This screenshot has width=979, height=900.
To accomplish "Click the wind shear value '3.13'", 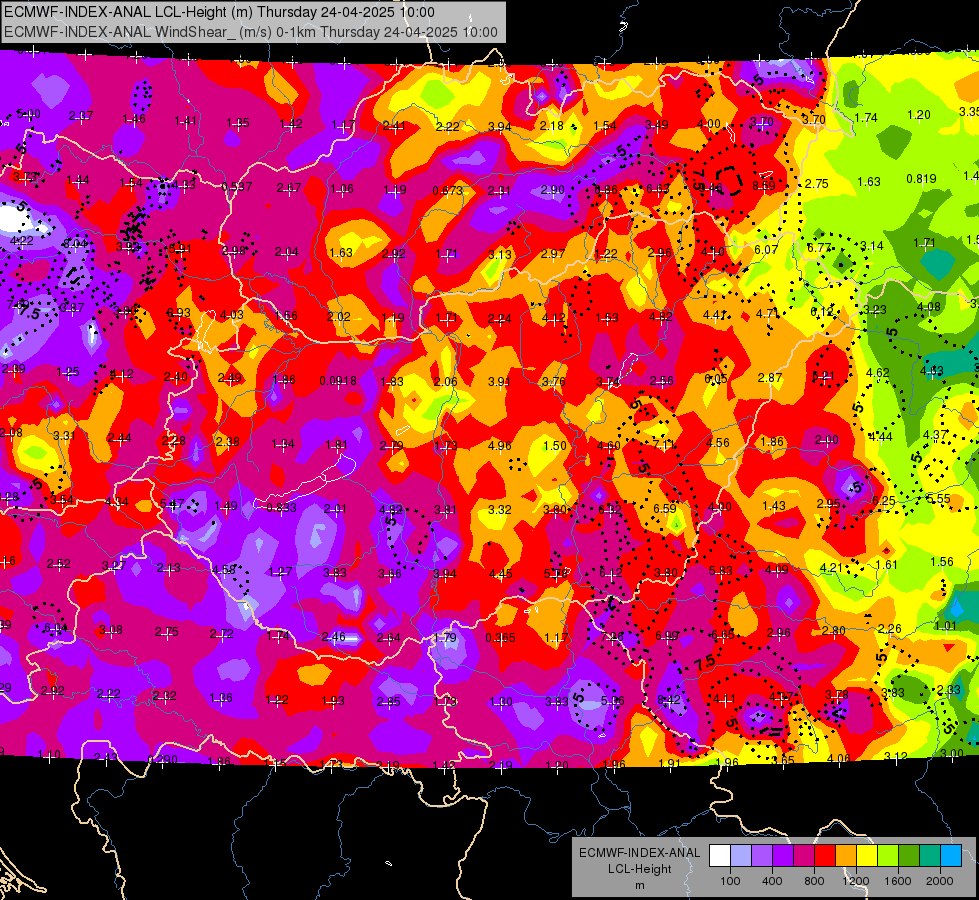I will pos(499,254).
